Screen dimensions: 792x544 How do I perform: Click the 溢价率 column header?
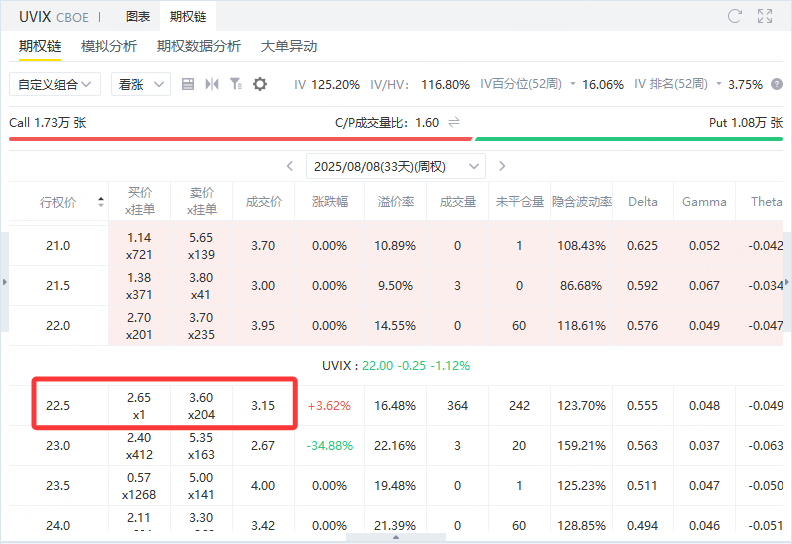[x=395, y=202]
